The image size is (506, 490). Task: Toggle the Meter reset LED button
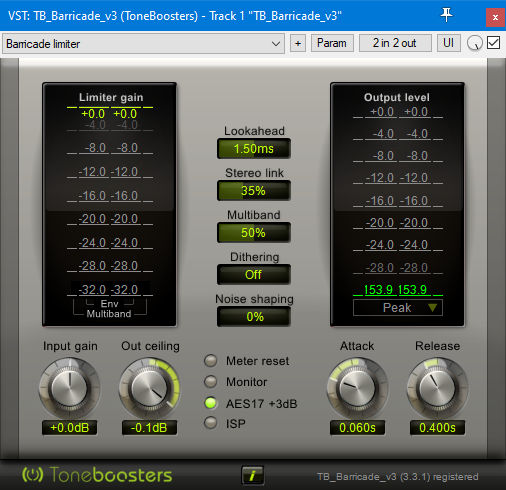pos(211,361)
